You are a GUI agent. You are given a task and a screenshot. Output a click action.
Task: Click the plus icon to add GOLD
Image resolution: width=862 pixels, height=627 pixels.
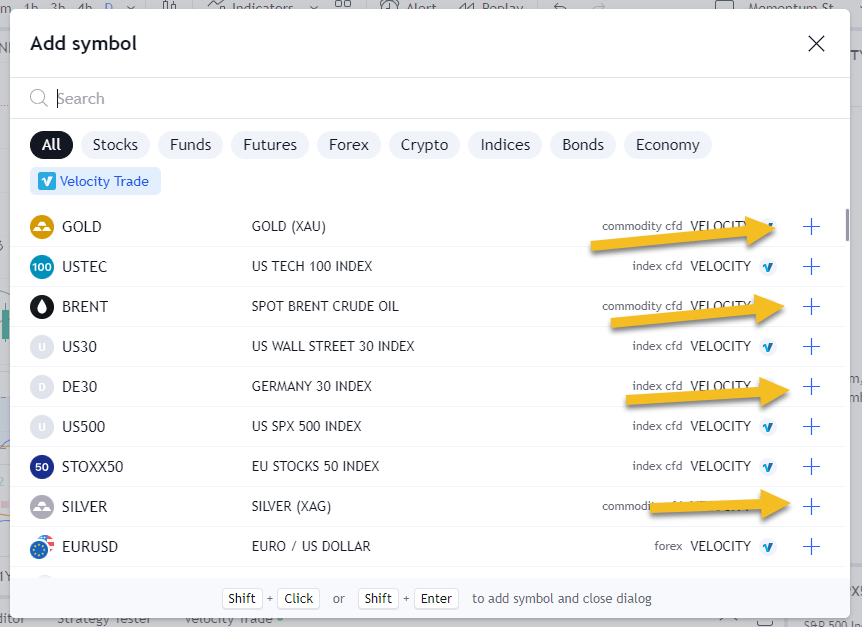811,227
